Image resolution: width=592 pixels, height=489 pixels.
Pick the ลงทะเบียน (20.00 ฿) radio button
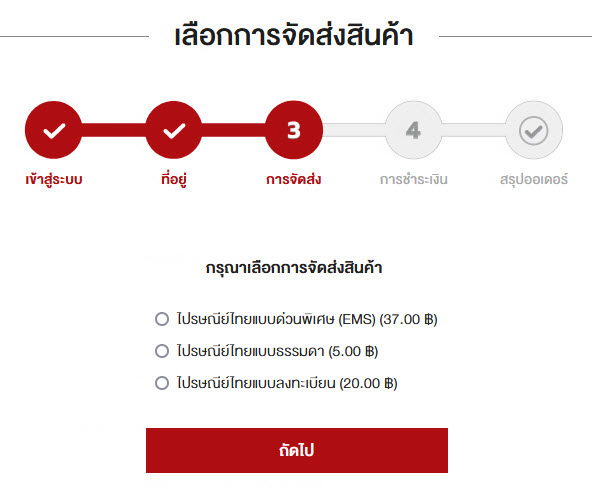[x=162, y=383]
